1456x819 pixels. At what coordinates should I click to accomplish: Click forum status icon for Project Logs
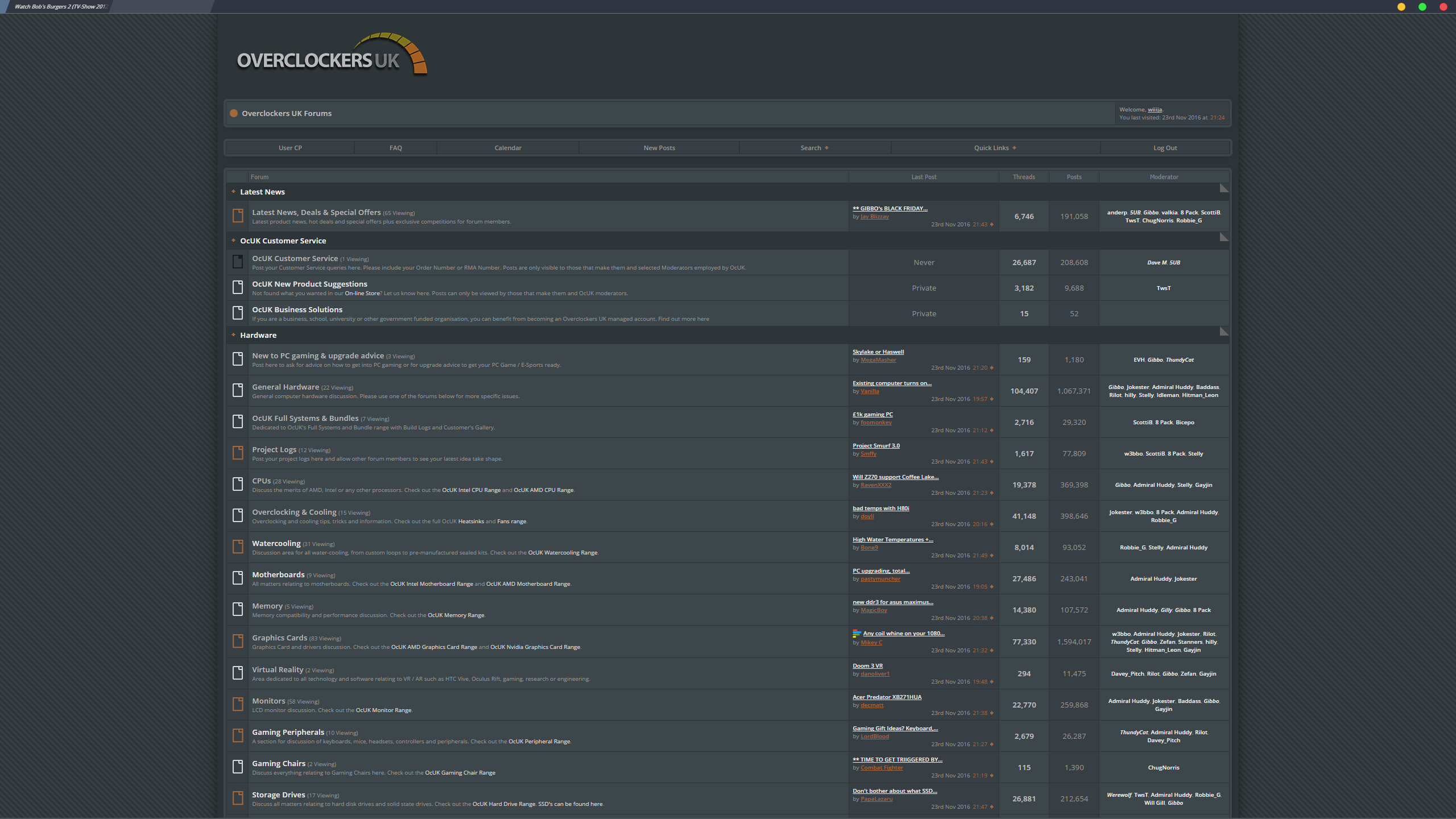(x=238, y=453)
